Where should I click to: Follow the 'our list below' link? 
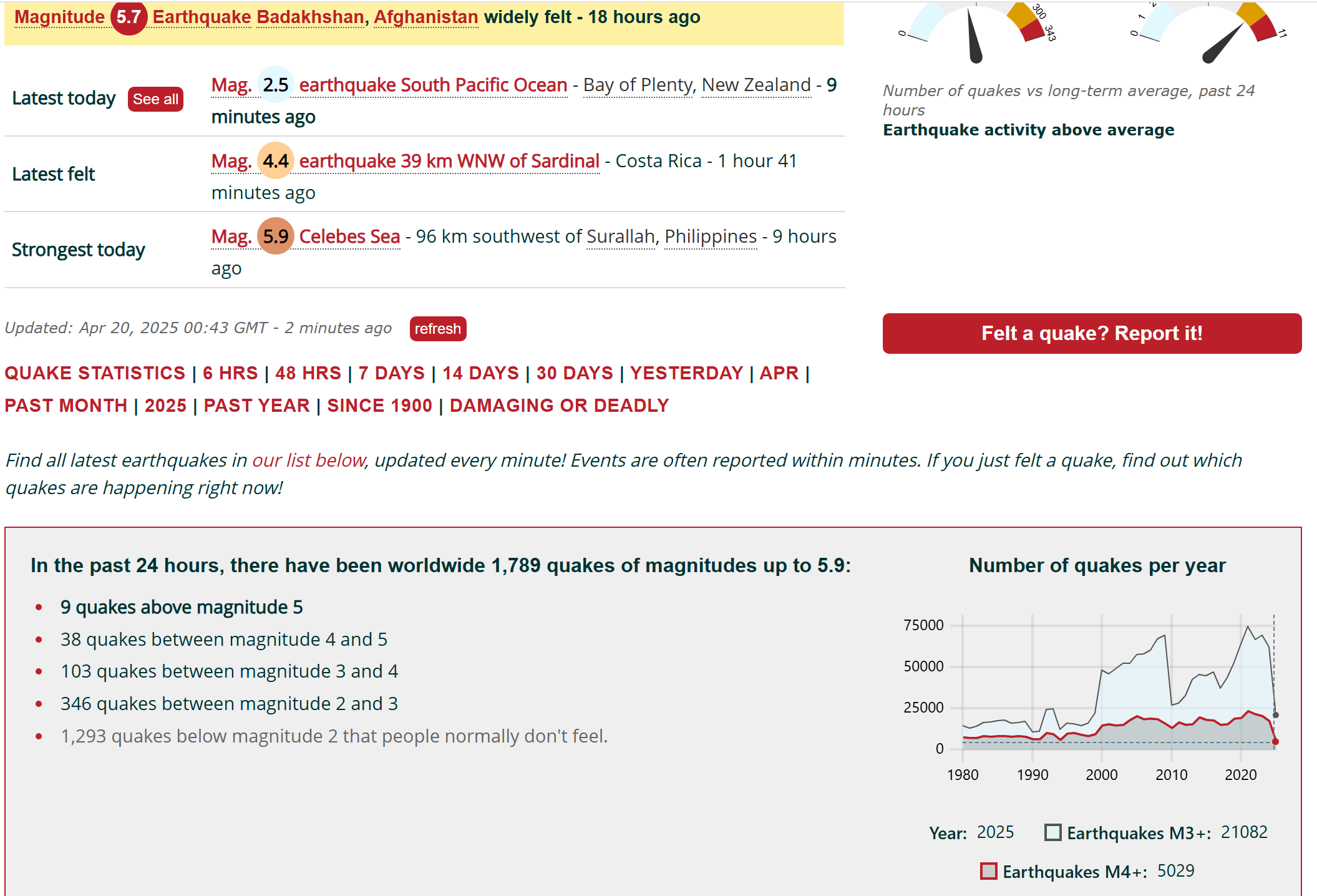click(308, 460)
